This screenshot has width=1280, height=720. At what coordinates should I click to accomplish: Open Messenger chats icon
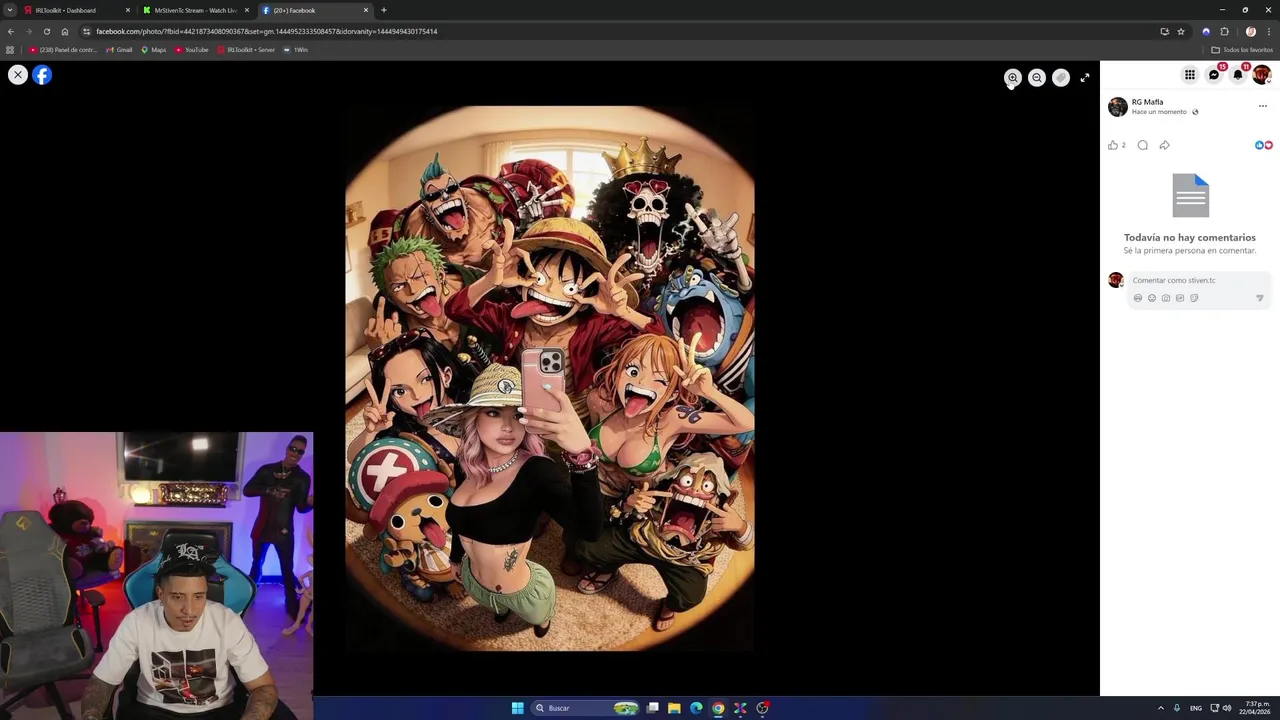1214,75
